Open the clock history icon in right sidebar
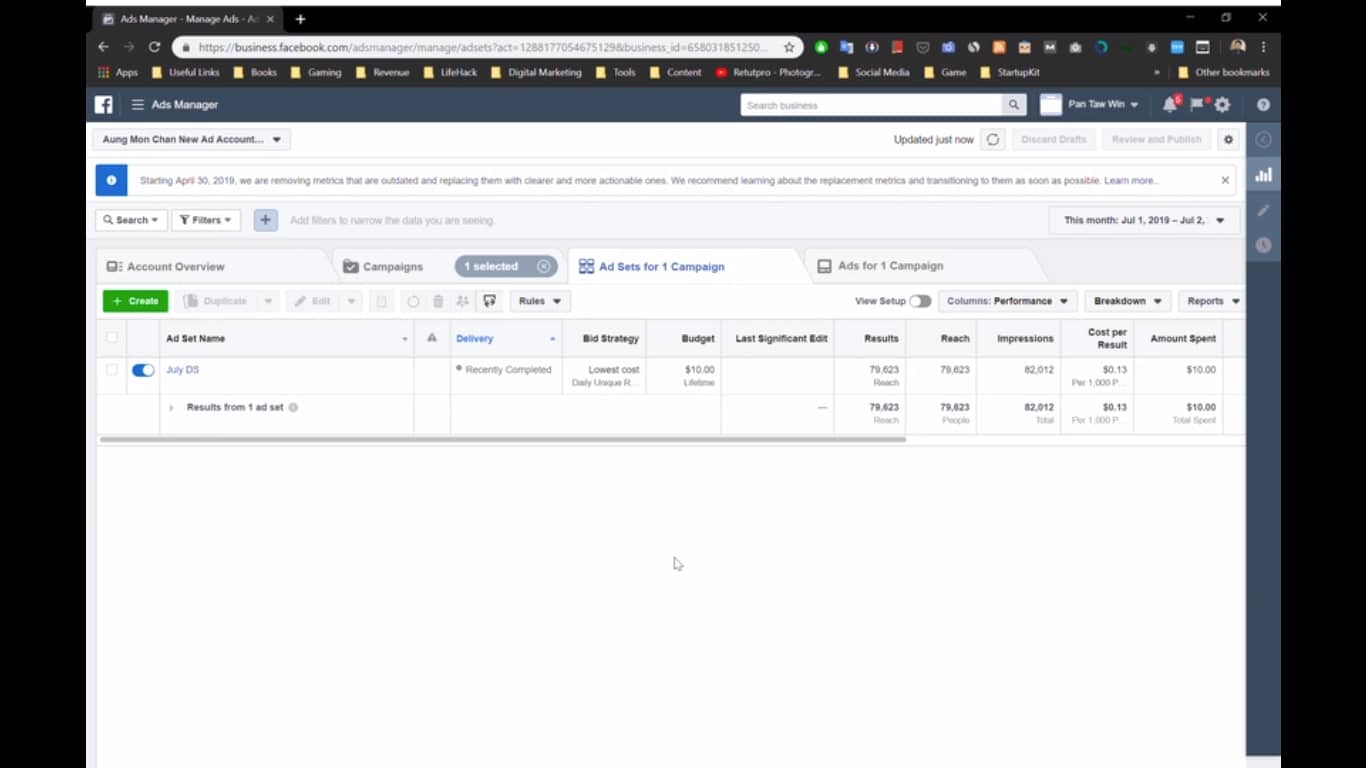 [1264, 245]
